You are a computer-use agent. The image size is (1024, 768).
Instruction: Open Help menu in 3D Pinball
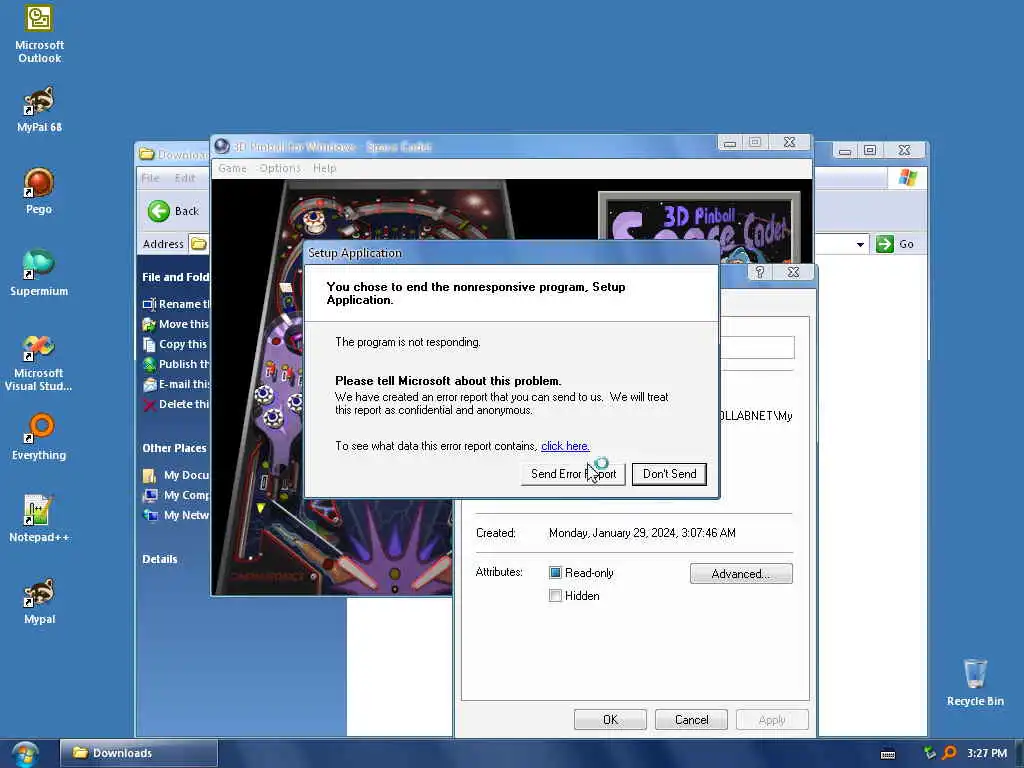[x=324, y=168]
